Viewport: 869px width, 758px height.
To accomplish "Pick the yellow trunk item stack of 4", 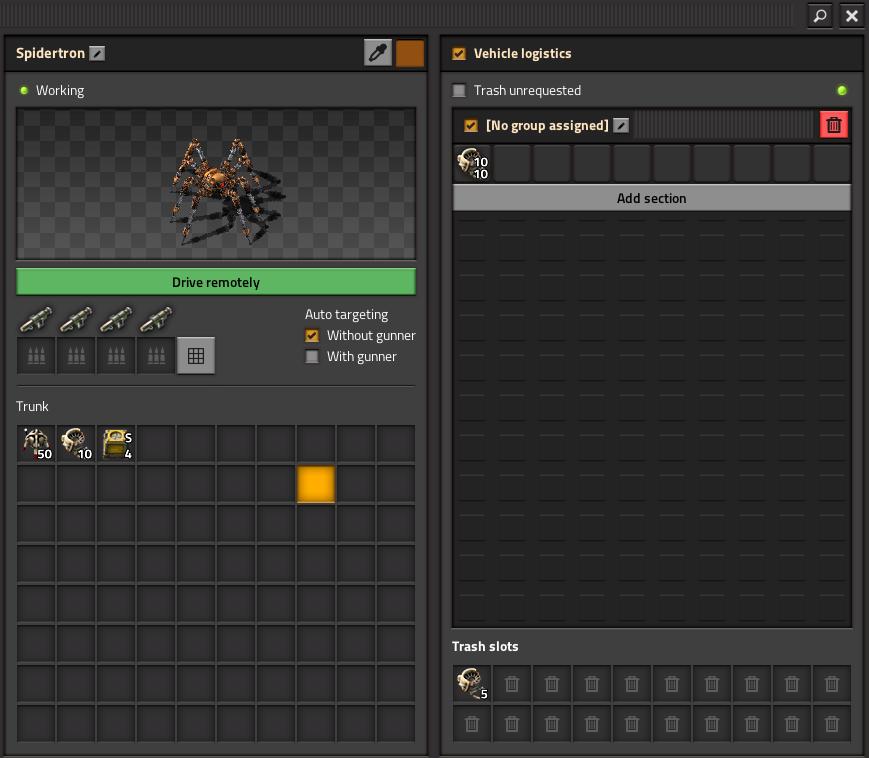I will [116, 444].
